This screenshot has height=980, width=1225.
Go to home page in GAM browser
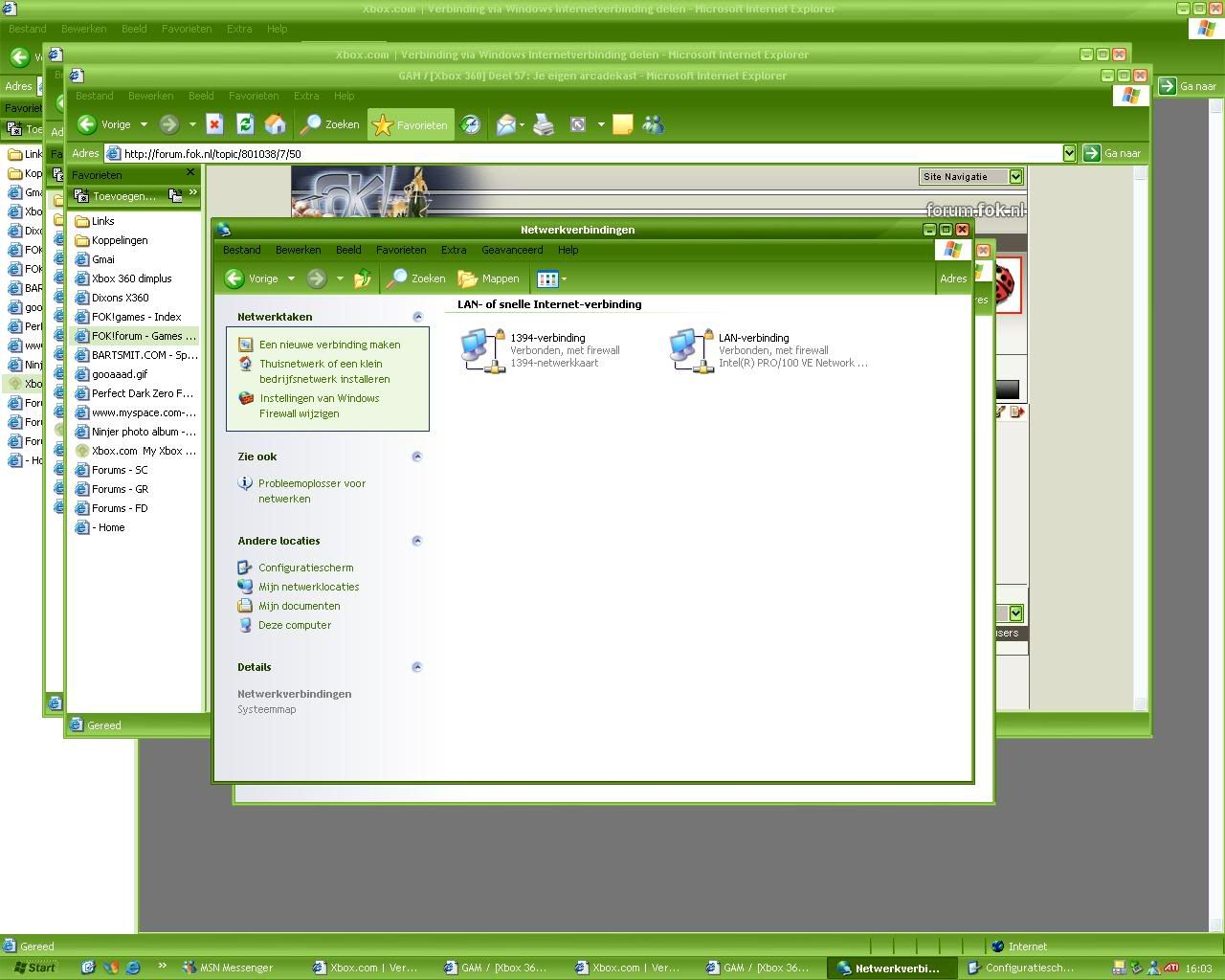[276, 124]
